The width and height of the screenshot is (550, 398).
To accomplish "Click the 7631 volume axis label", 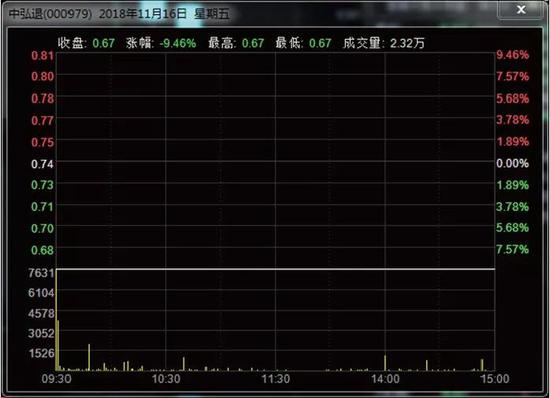I will 41,273.
